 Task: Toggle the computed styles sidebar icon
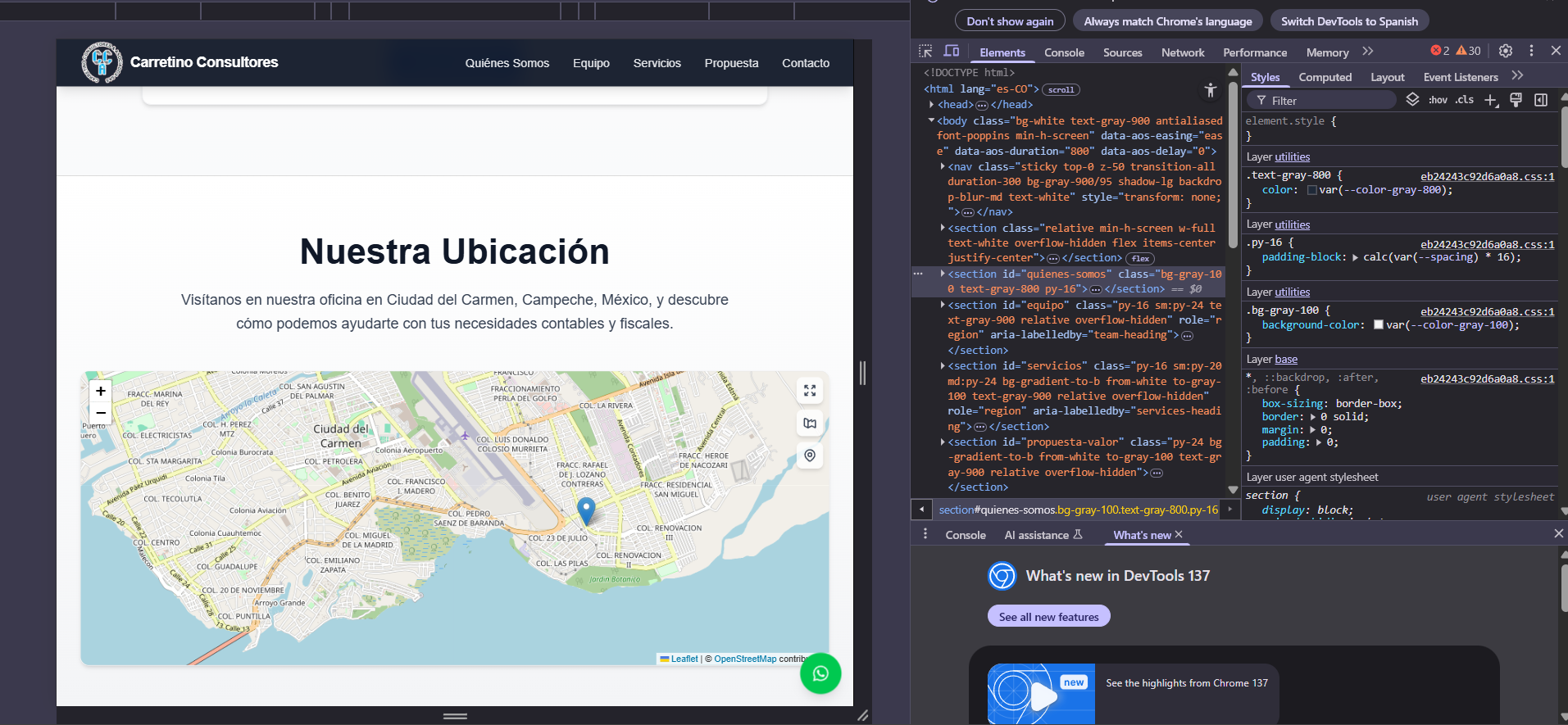[x=1541, y=100]
